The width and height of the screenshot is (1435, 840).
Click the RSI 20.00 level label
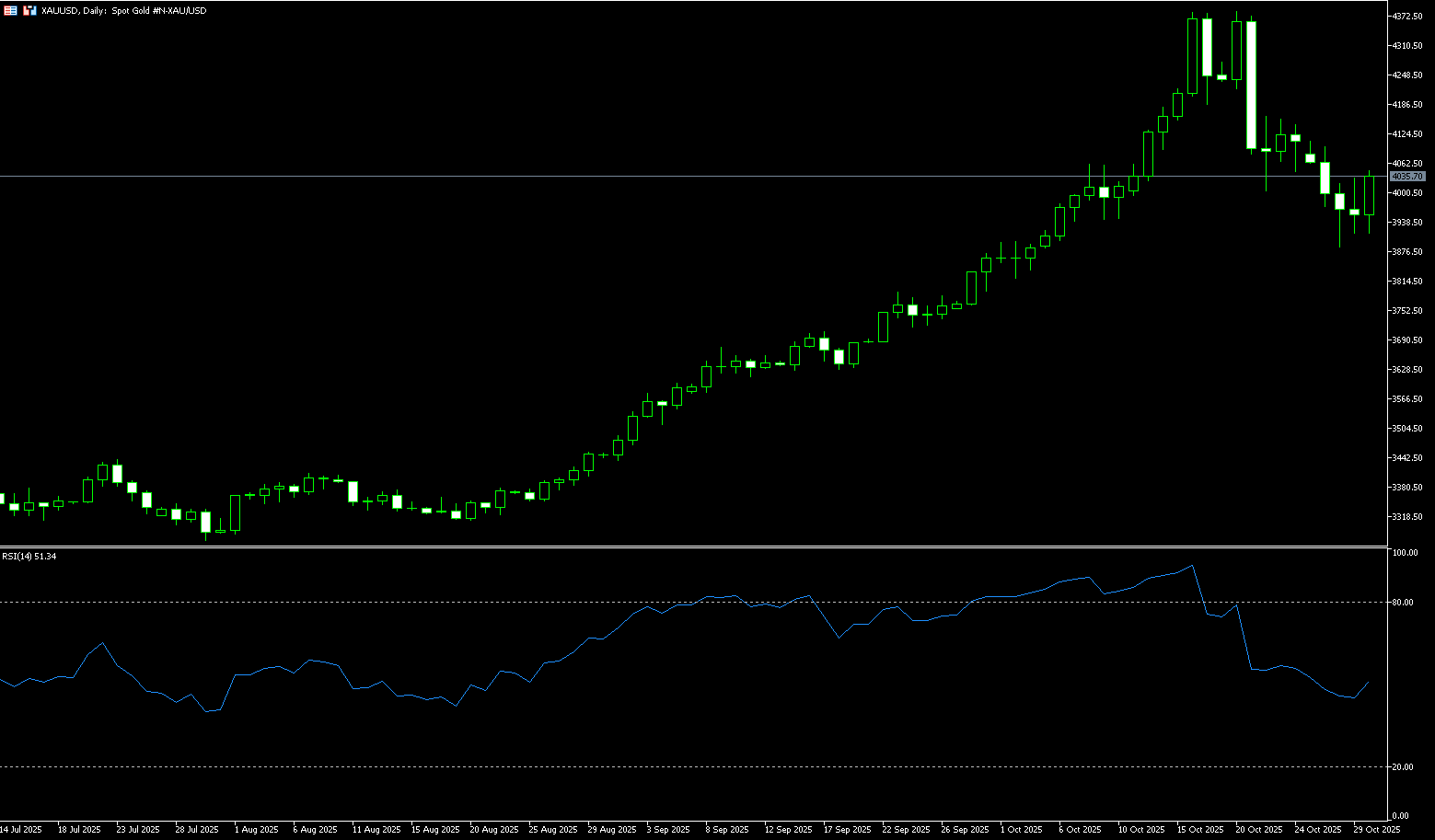coord(1403,767)
